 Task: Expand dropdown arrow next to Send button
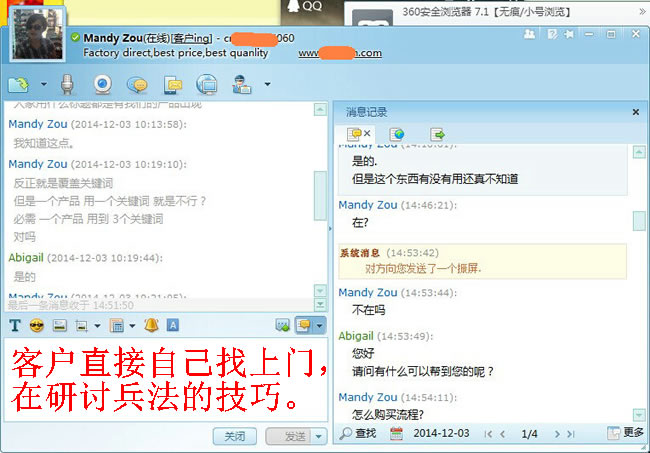319,436
